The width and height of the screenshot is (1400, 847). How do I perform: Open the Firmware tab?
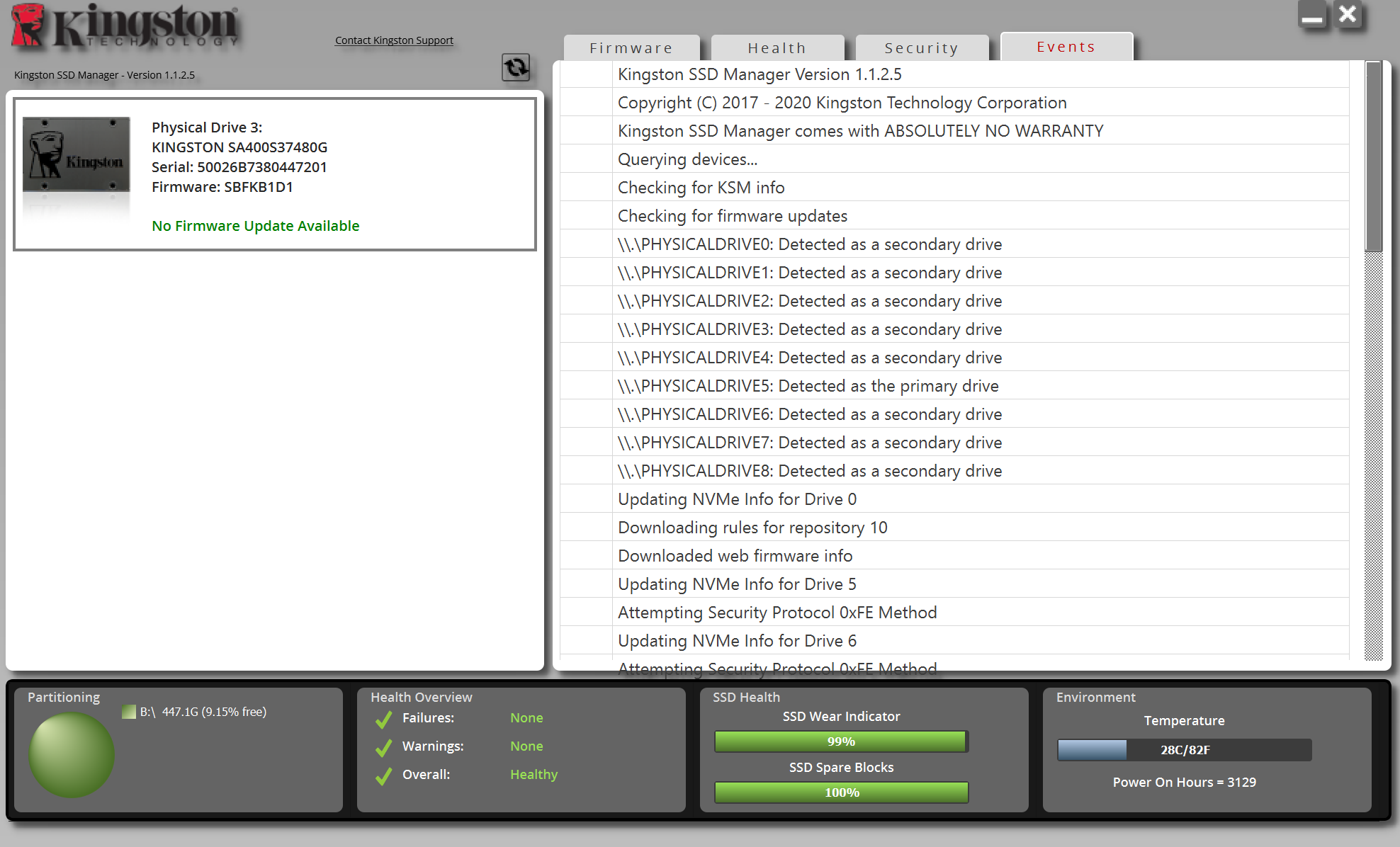pyautogui.click(x=631, y=48)
